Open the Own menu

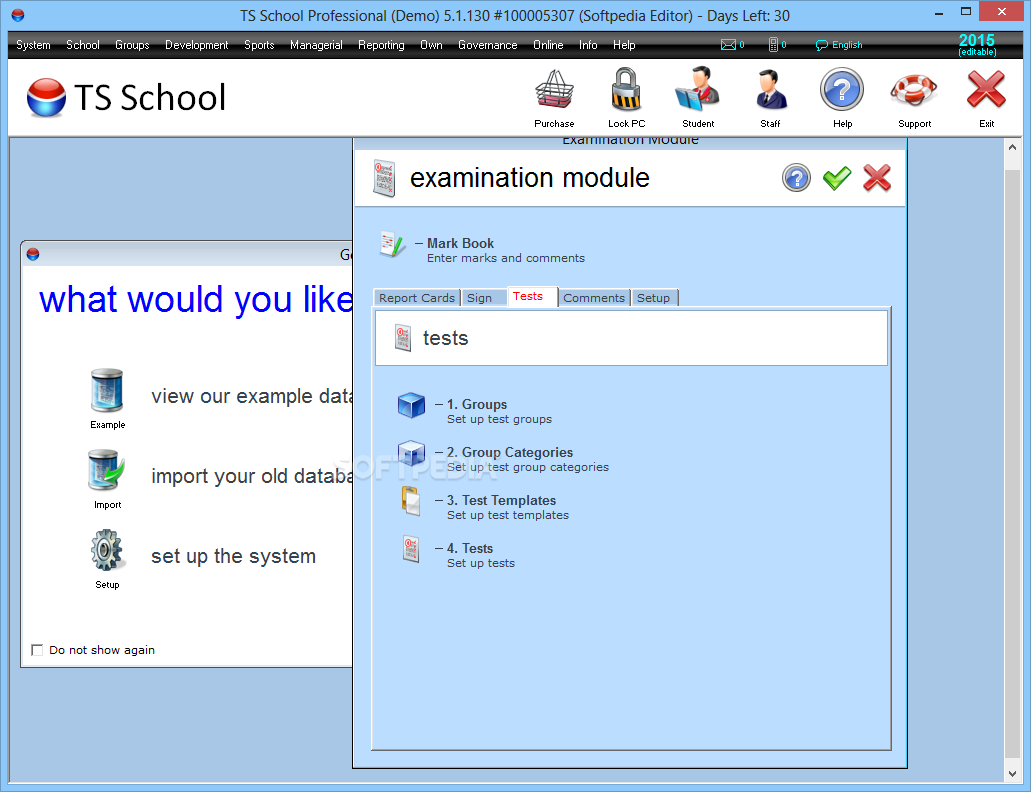pos(431,45)
